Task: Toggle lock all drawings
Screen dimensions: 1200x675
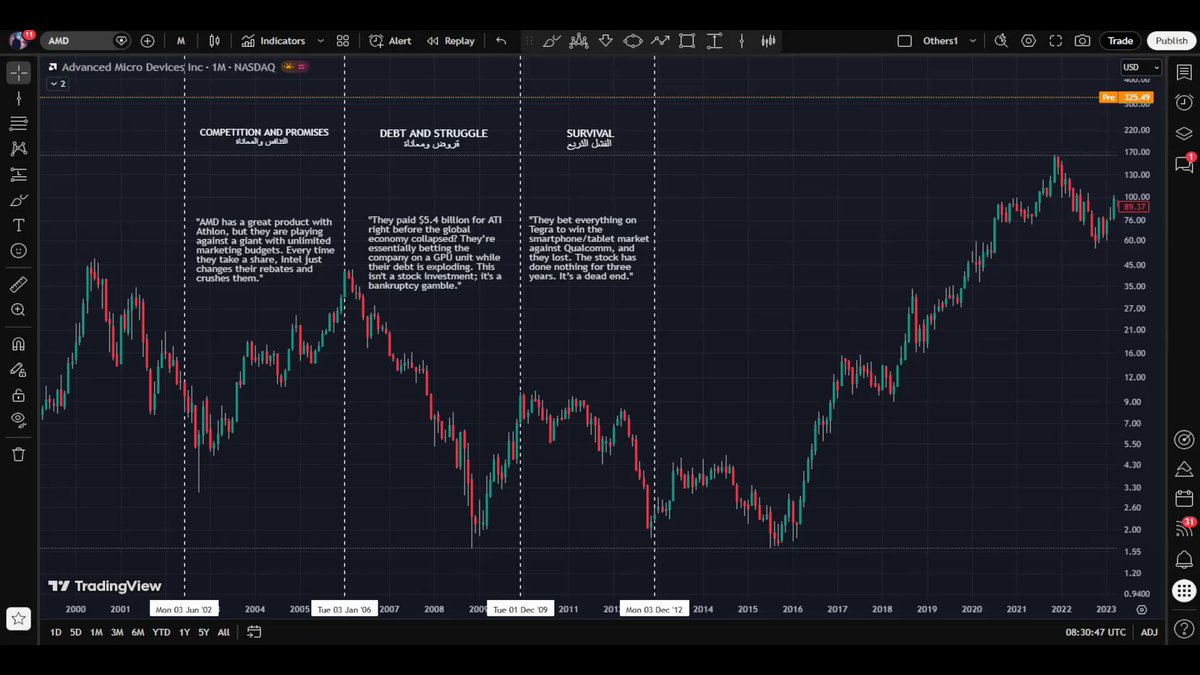Action: click(18, 395)
